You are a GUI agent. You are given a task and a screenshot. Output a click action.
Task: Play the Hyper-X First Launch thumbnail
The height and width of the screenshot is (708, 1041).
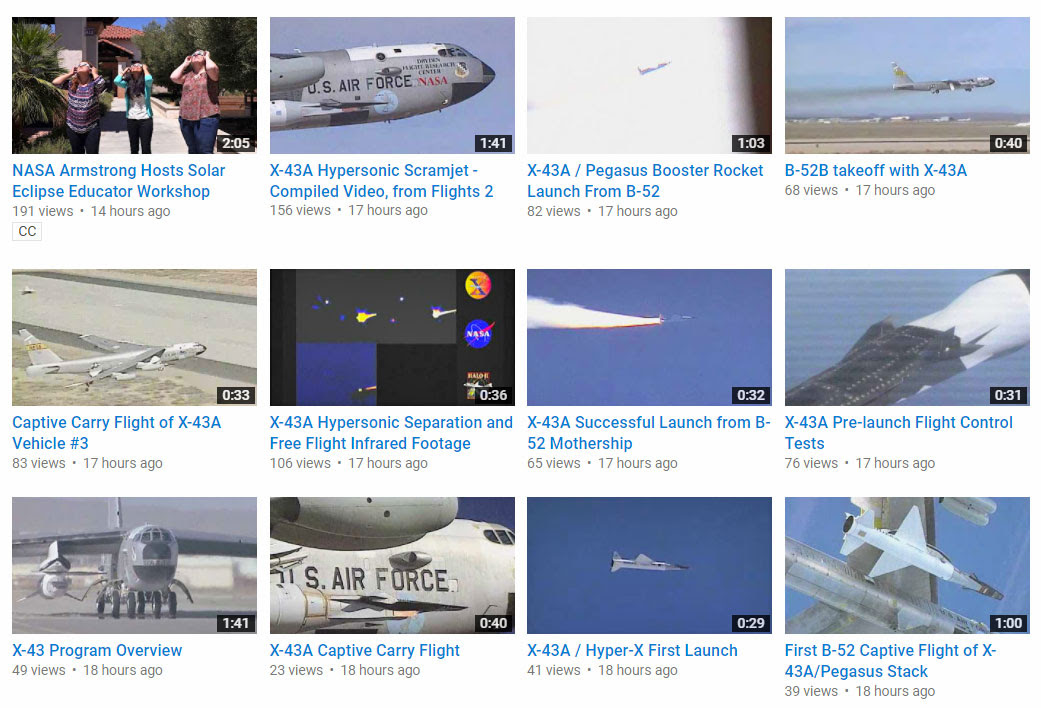pyautogui.click(x=649, y=565)
